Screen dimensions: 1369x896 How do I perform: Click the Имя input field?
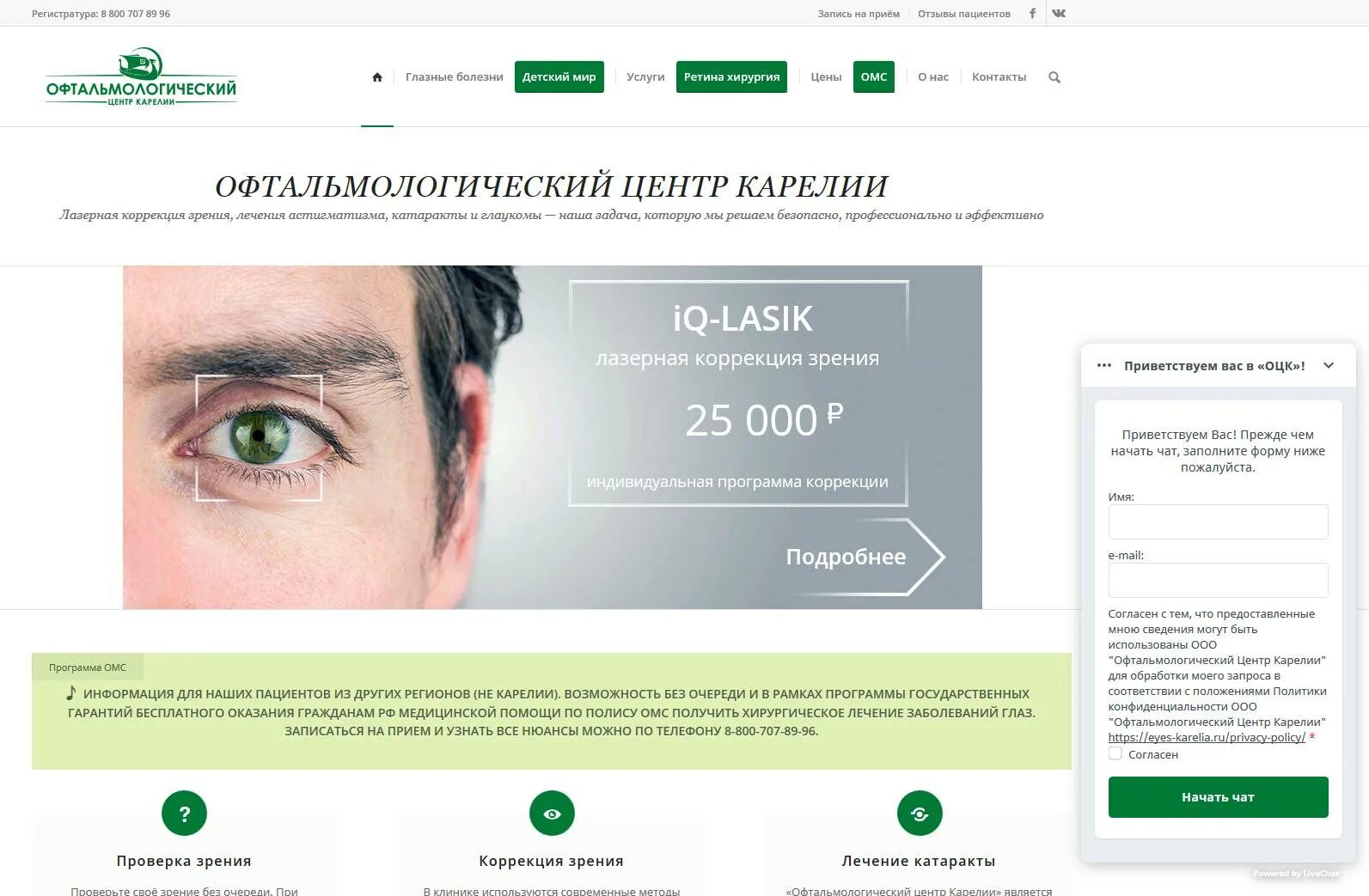pos(1218,521)
